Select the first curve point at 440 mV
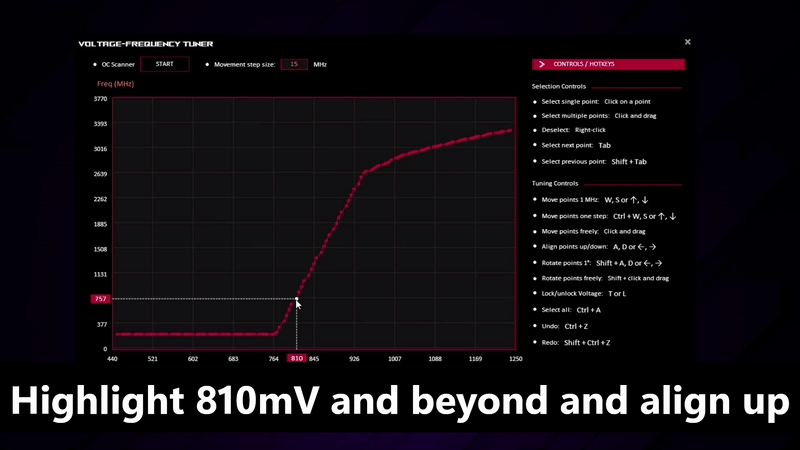800x450 pixels. click(x=117, y=334)
